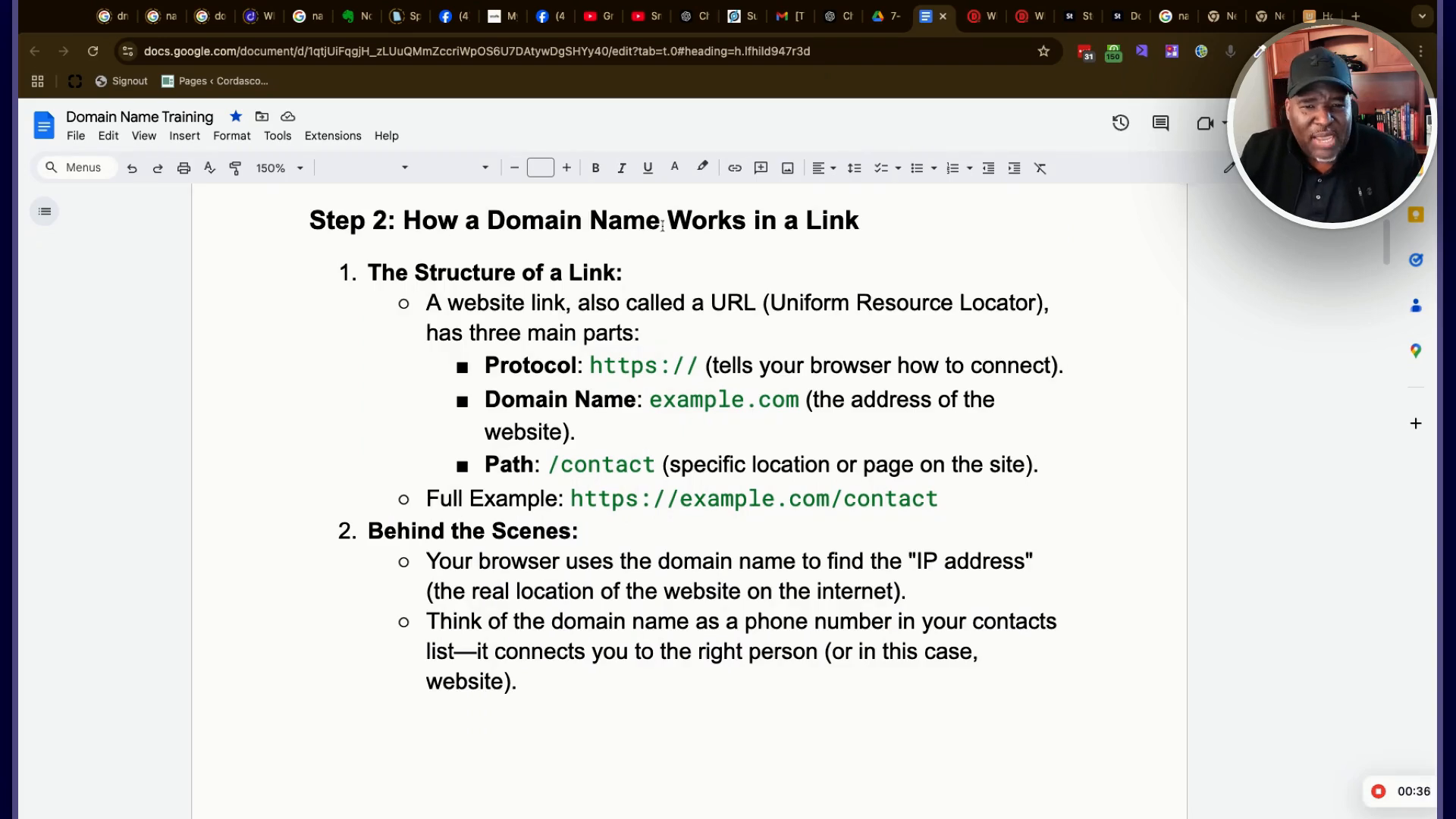
Task: Toggle bold formatting
Action: tap(595, 168)
